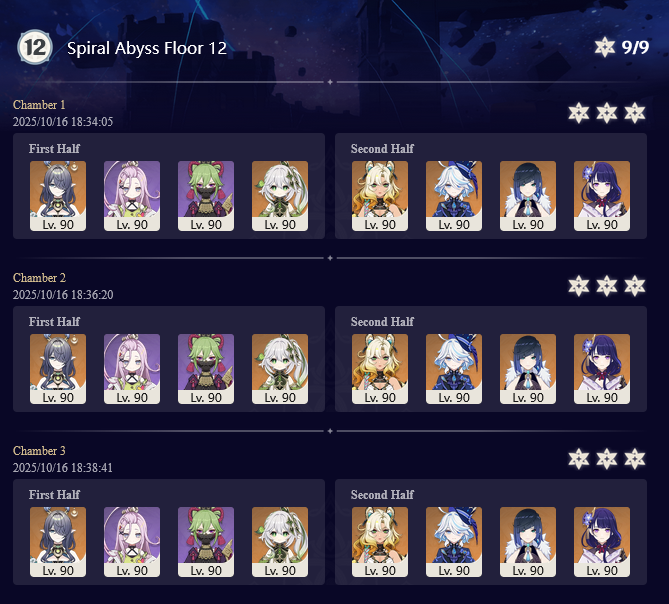This screenshot has width=669, height=604.
Task: Click the Chamber 1 label
Action: (x=39, y=105)
